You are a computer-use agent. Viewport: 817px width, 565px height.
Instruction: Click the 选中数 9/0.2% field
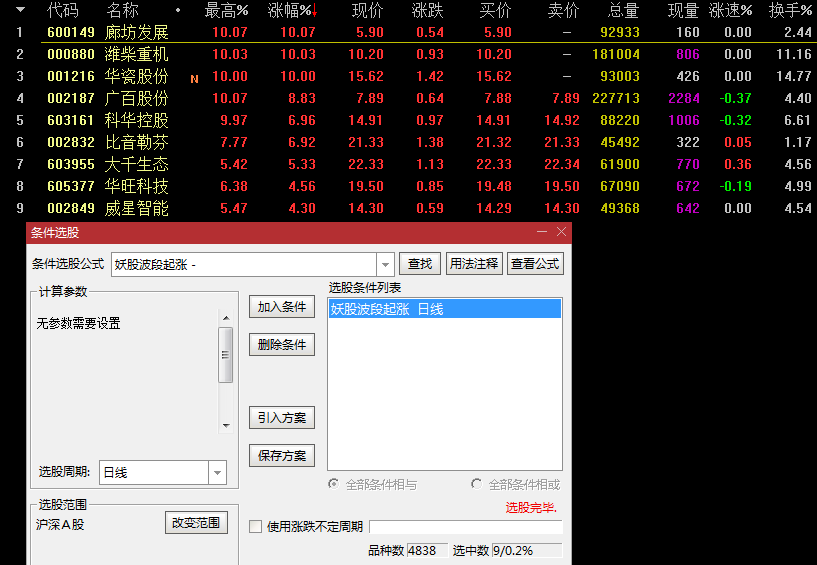point(527,550)
